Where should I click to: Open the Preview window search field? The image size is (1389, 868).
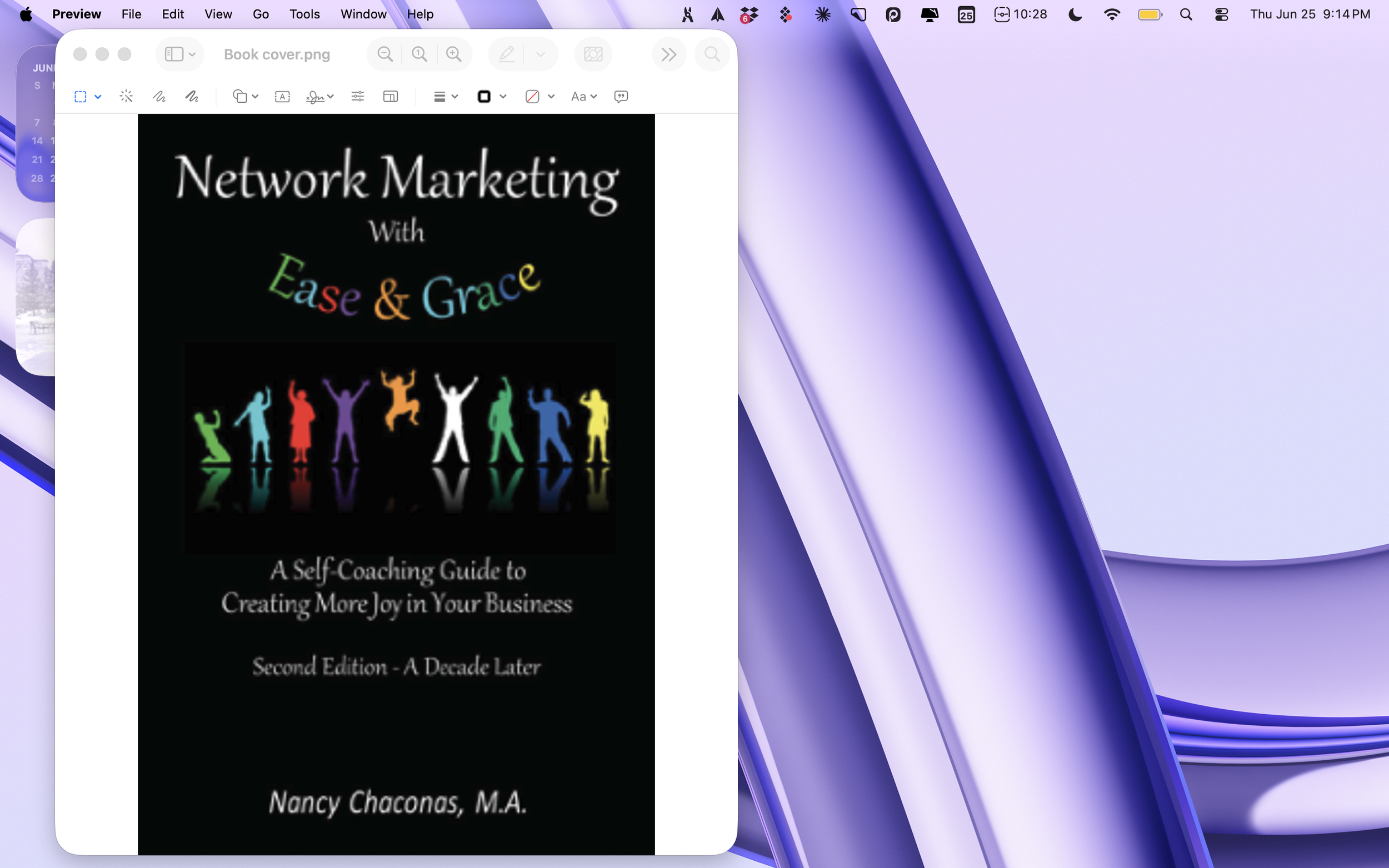(712, 54)
